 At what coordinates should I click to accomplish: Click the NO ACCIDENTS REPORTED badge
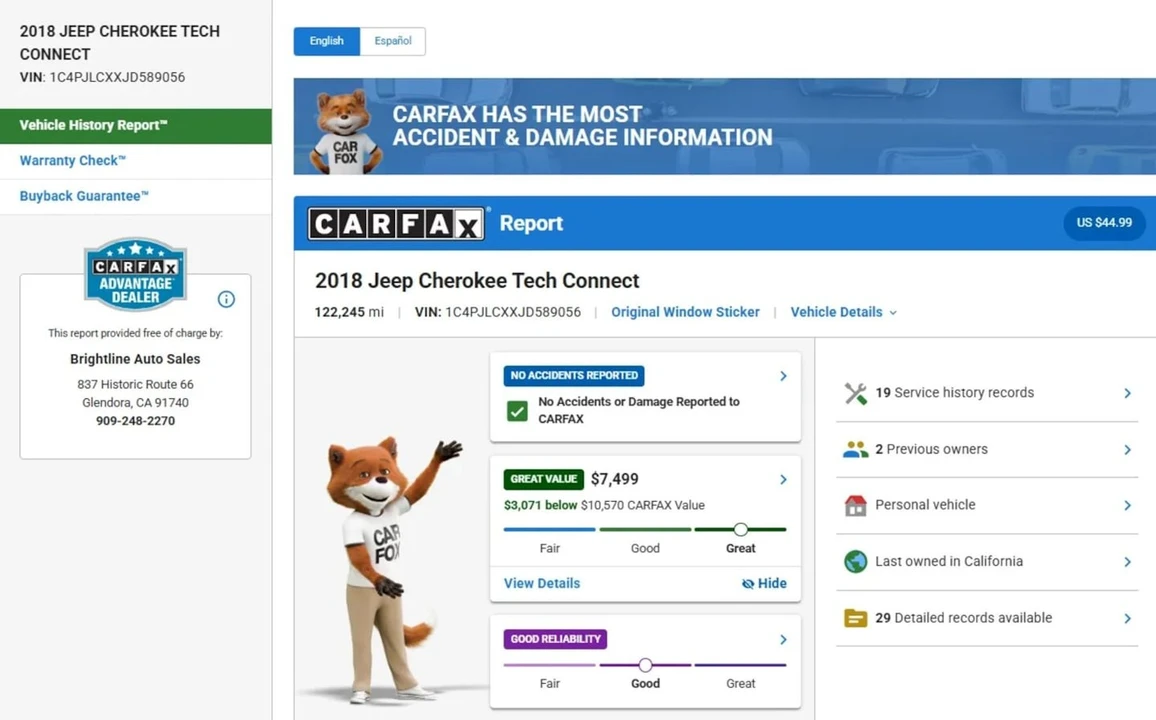point(574,376)
